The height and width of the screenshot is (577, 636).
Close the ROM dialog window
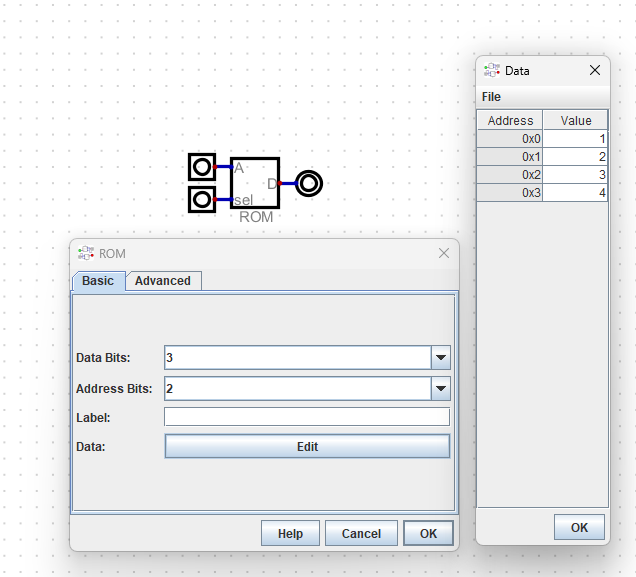pos(444,254)
